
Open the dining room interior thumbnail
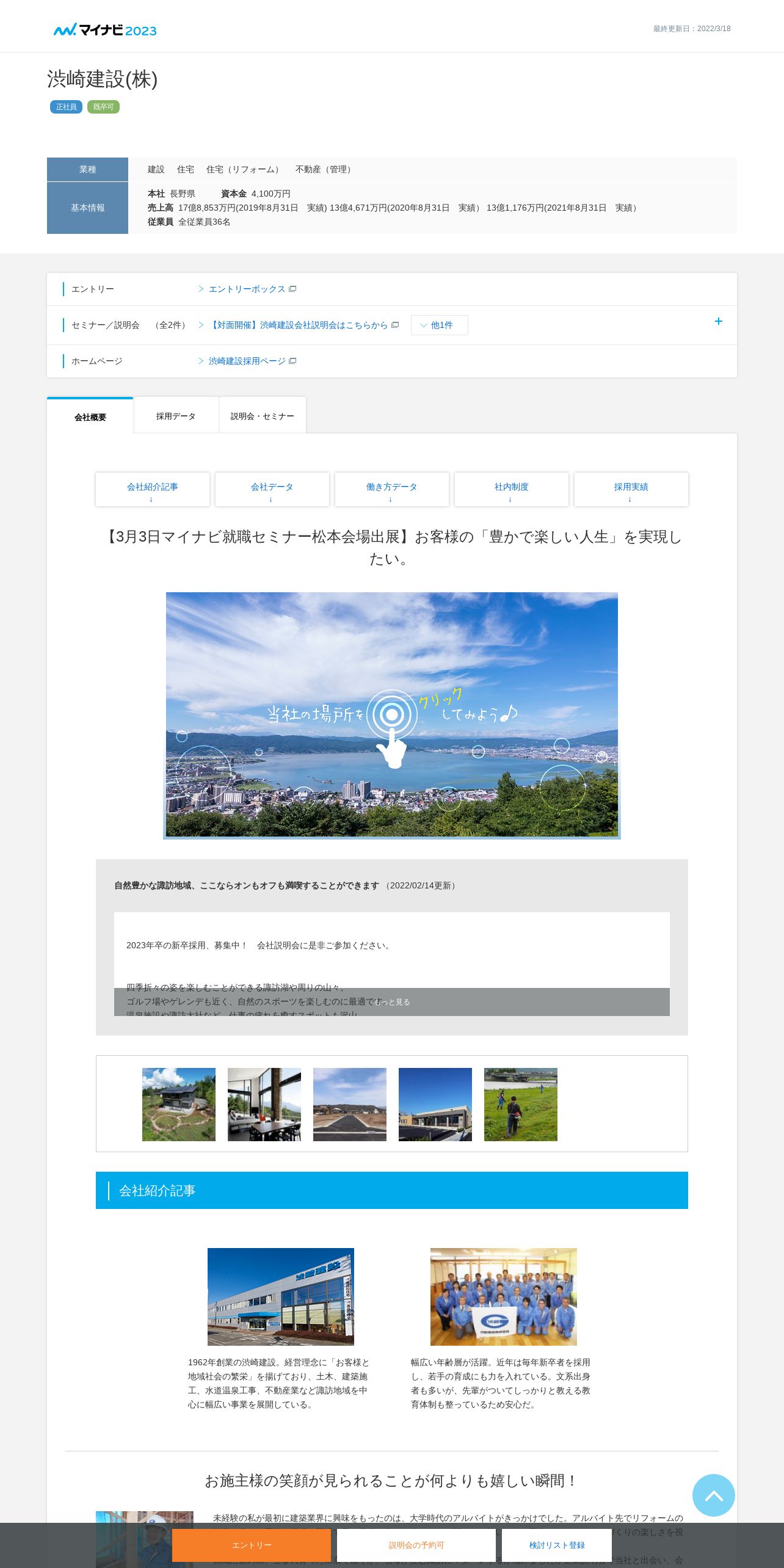[x=264, y=1104]
